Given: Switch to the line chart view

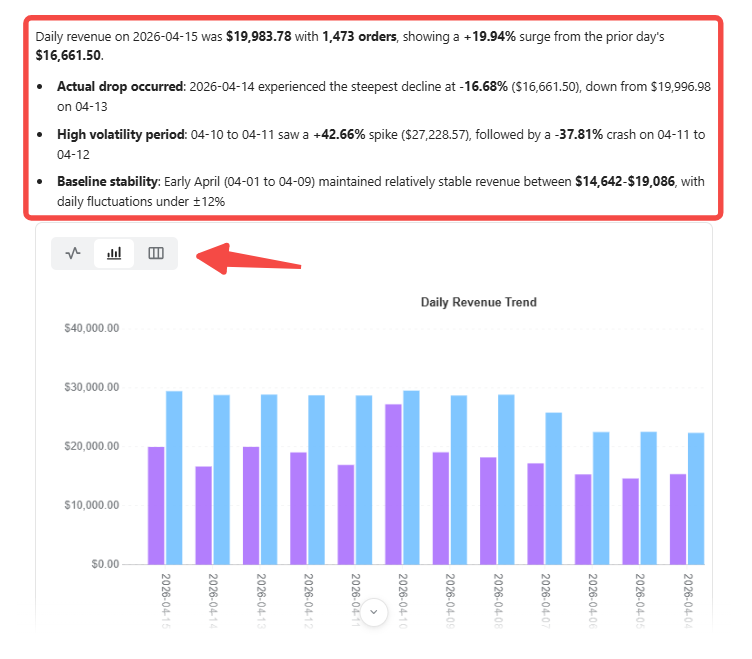Looking at the screenshot, I should 73,253.
